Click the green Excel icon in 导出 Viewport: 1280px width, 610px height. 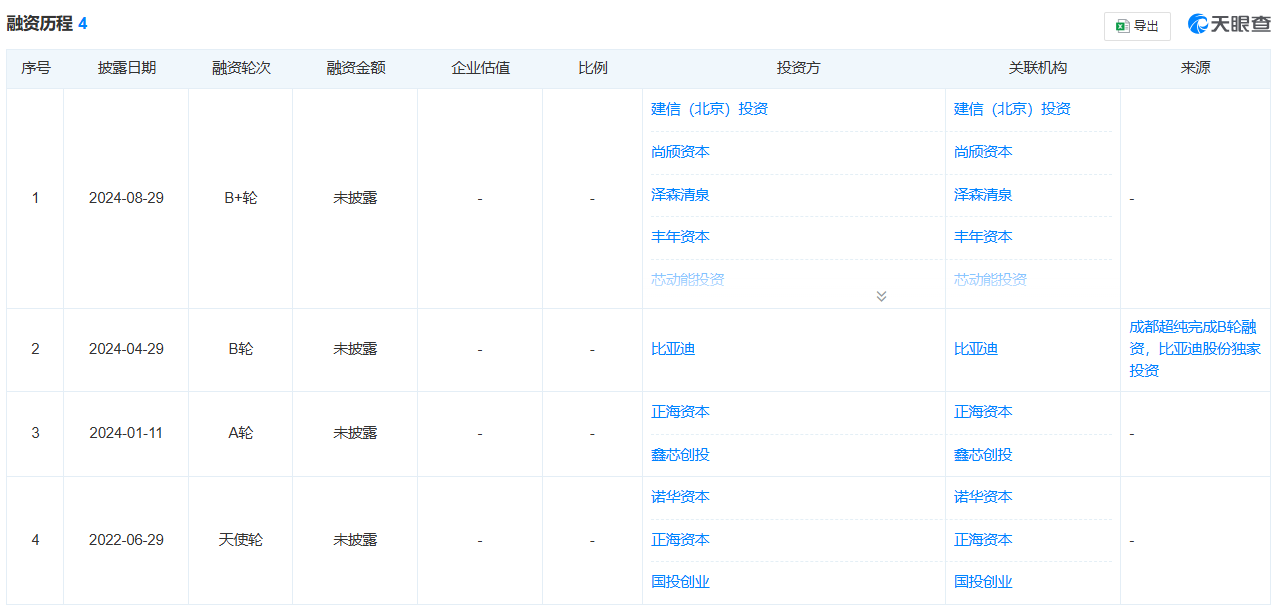(1123, 26)
